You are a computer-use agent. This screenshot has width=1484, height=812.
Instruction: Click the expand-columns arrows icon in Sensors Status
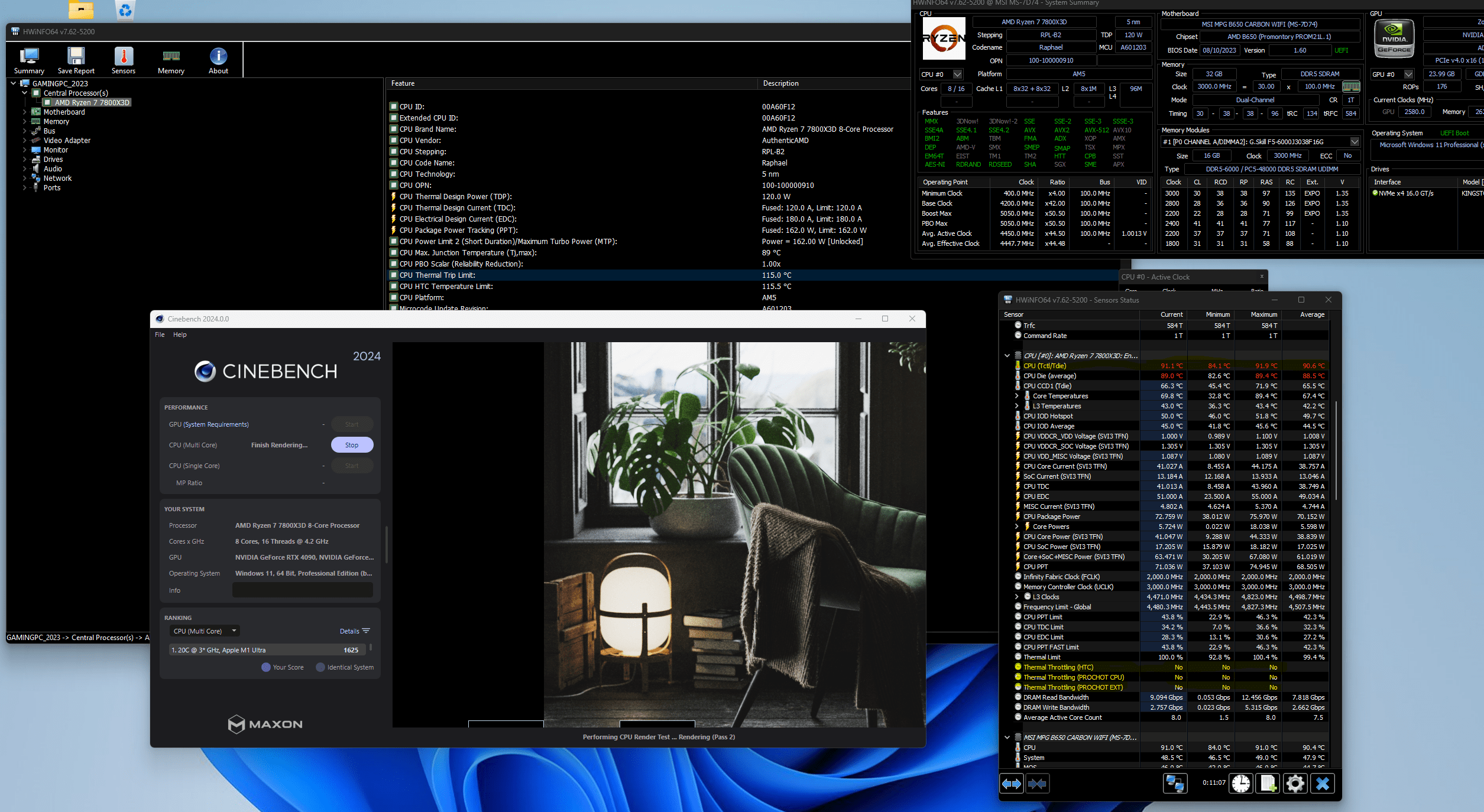pyautogui.click(x=1012, y=784)
